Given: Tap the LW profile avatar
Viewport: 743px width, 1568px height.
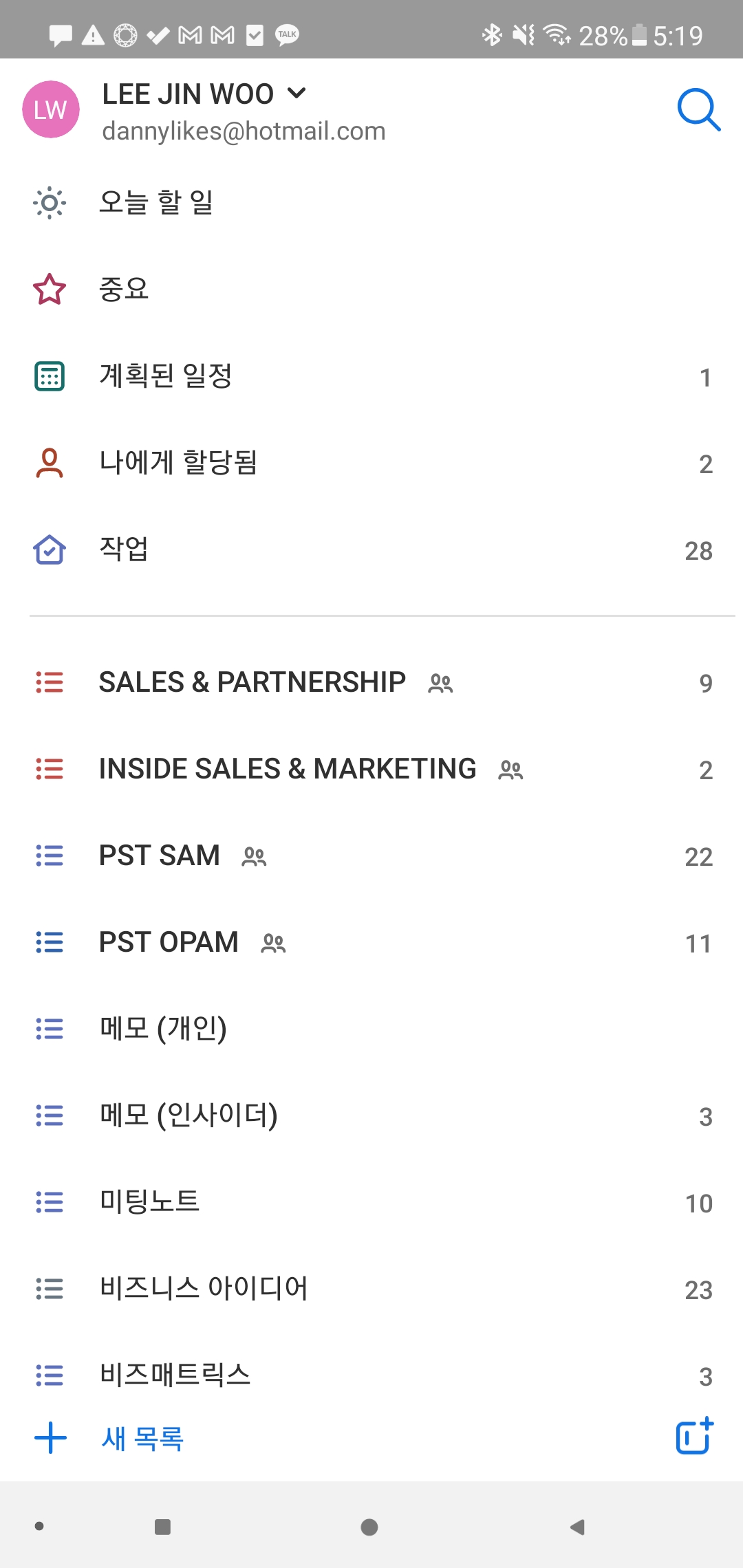Looking at the screenshot, I should point(51,109).
